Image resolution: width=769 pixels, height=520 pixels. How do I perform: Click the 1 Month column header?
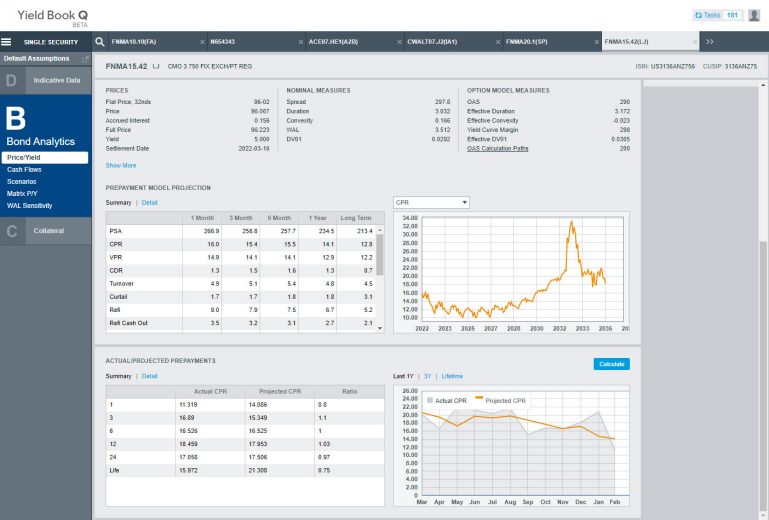pyautogui.click(x=202, y=218)
